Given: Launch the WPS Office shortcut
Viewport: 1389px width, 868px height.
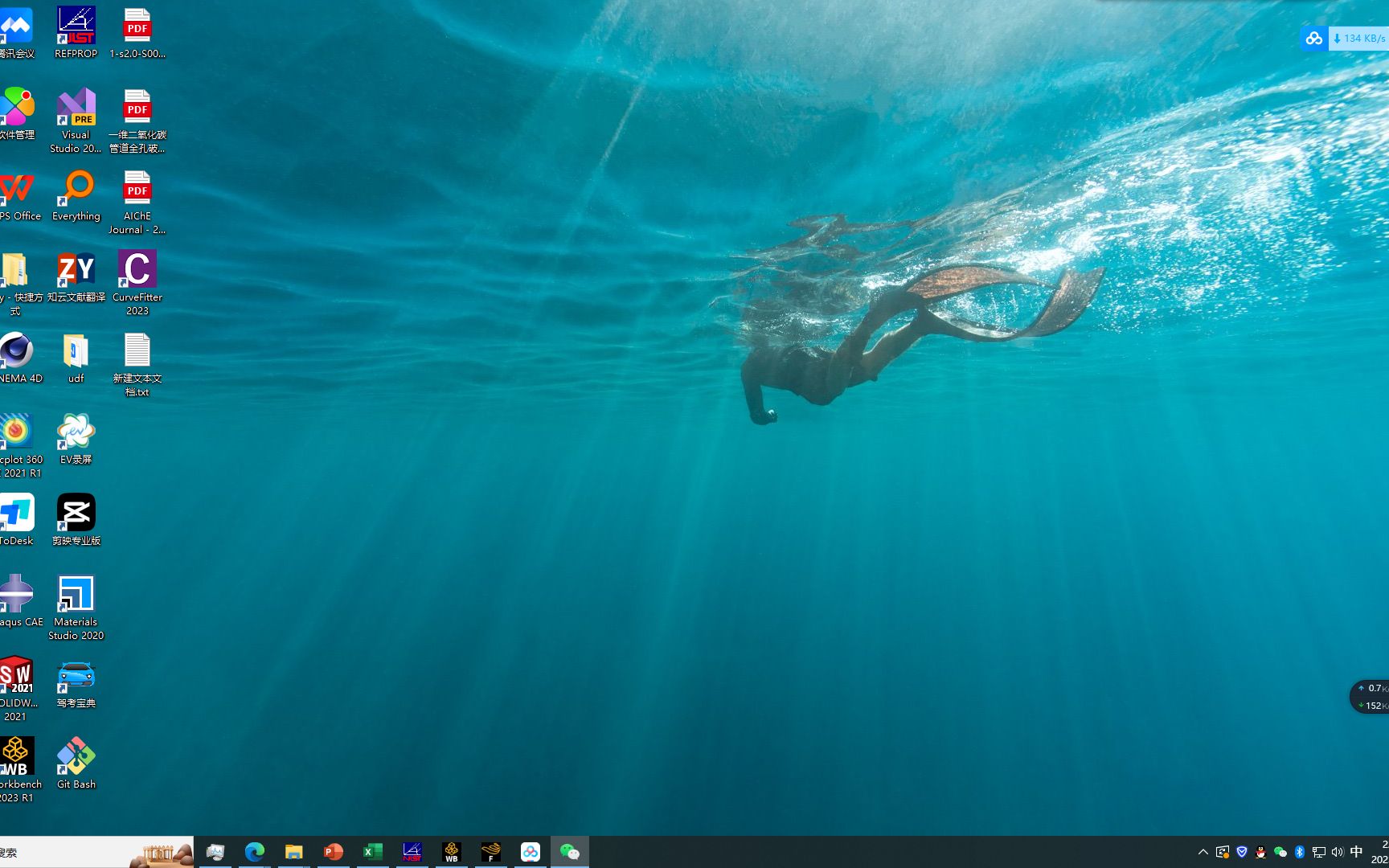Looking at the screenshot, I should coord(18,195).
